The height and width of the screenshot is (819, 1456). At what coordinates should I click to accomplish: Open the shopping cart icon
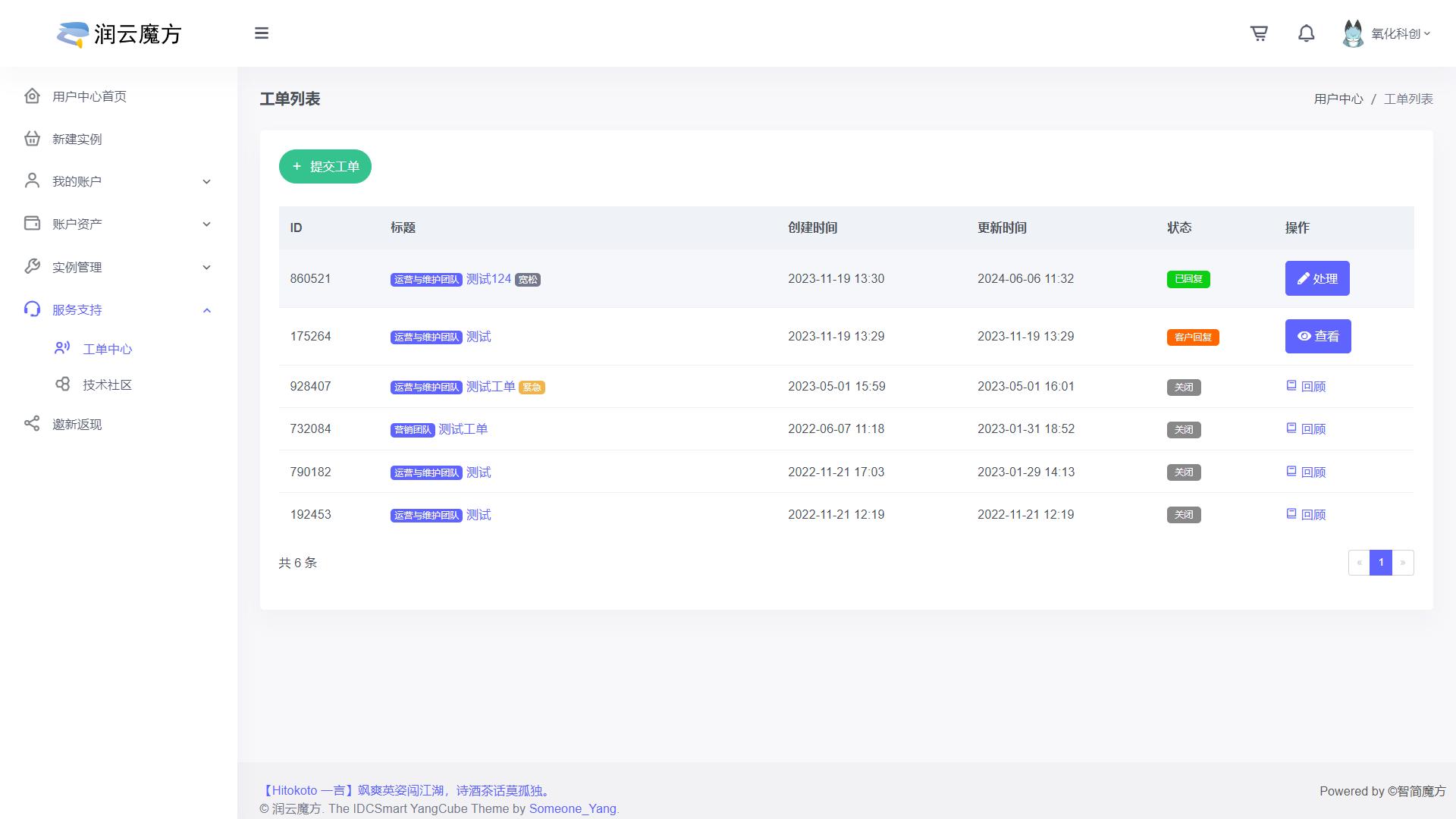tap(1259, 33)
